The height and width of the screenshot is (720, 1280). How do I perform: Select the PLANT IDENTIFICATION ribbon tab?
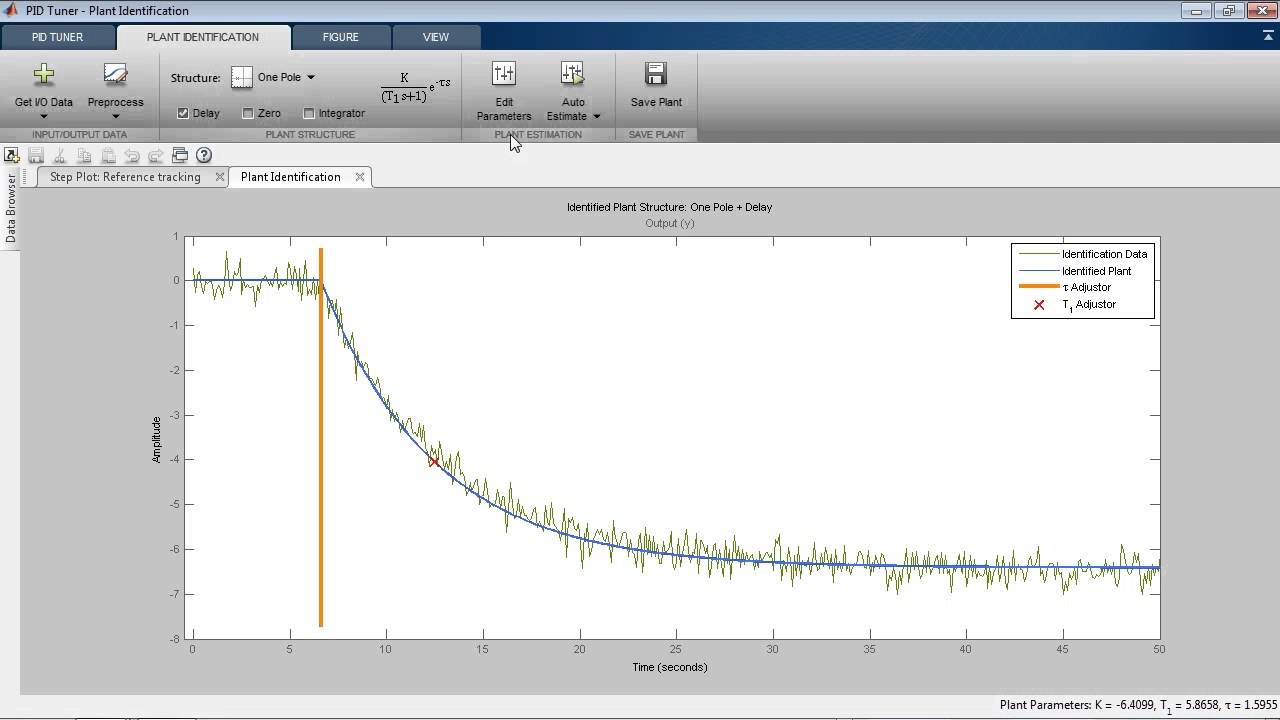pyautogui.click(x=203, y=37)
